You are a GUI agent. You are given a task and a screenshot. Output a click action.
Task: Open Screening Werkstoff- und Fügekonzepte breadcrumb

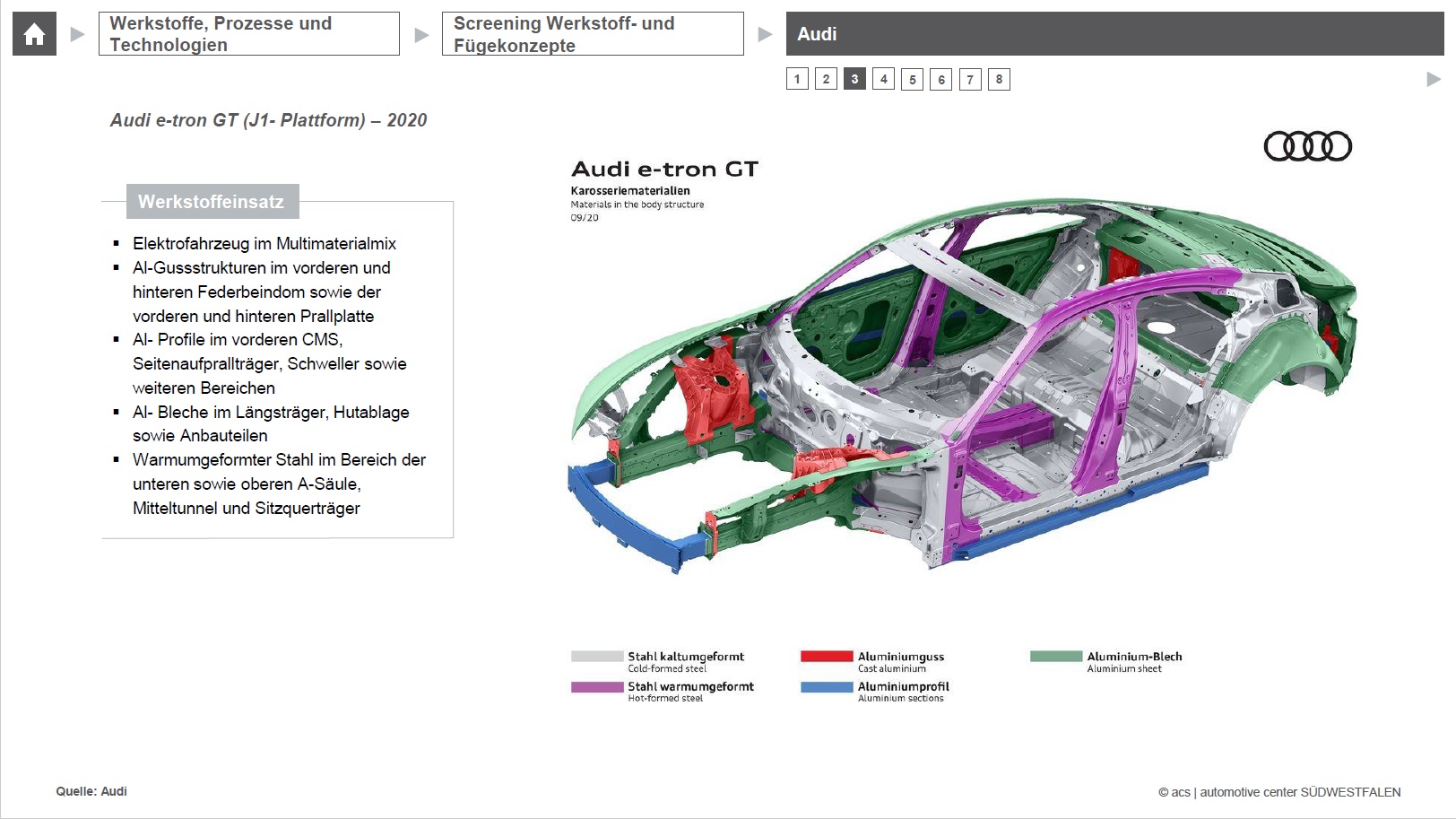[592, 34]
